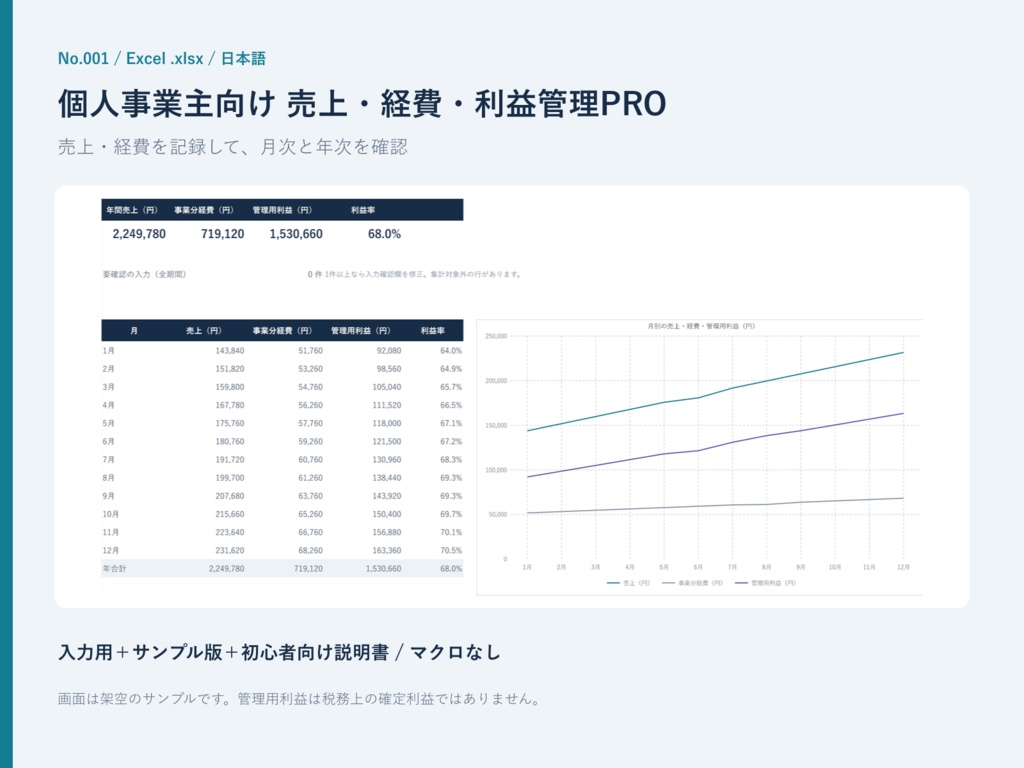Image resolution: width=1024 pixels, height=768 pixels.
Task: Click the '3月' row label in the table
Action: (108, 387)
